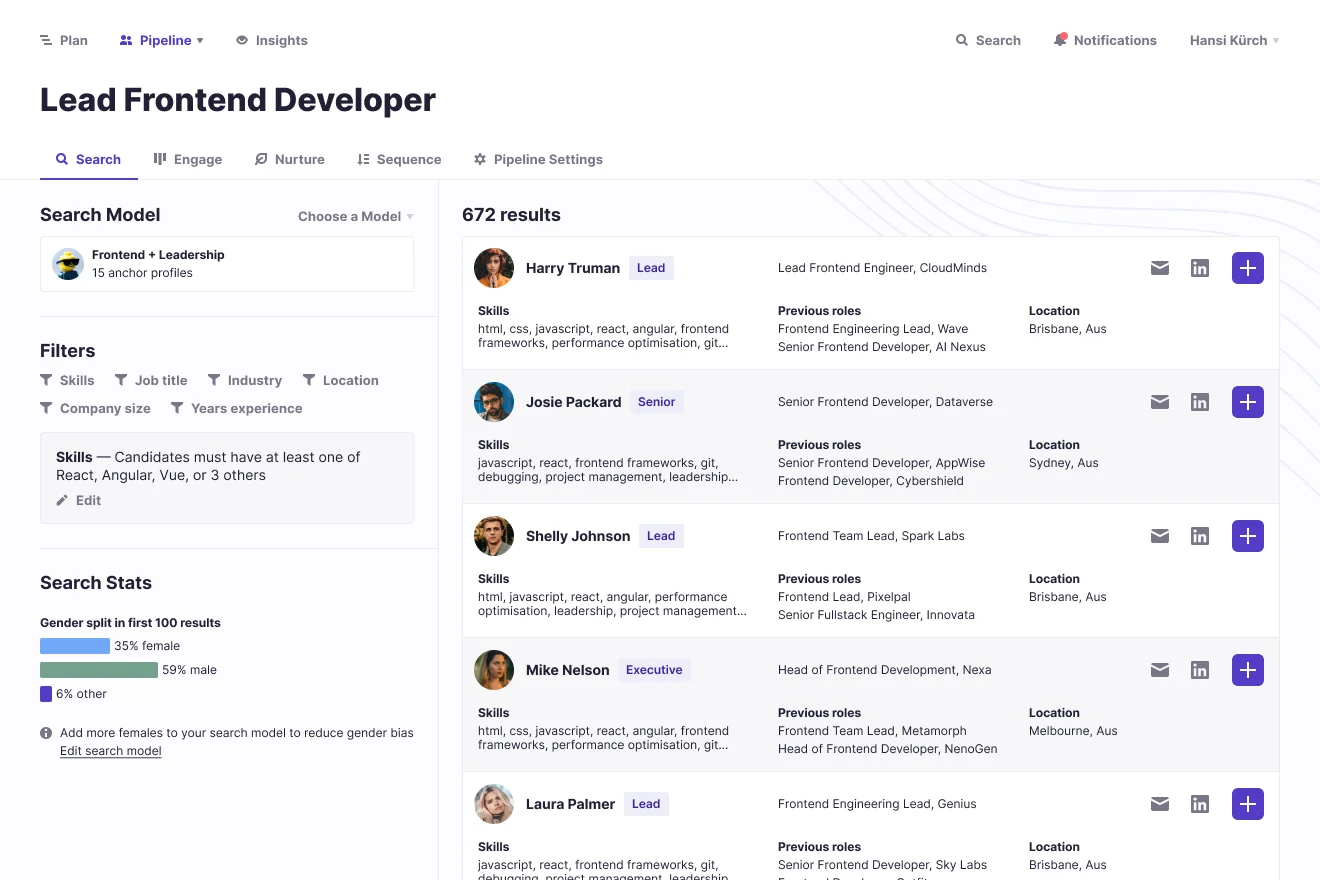Click "Frontend Team Lead, Spark Labs" text
Viewport: 1320px width, 880px height.
pyautogui.click(x=871, y=536)
